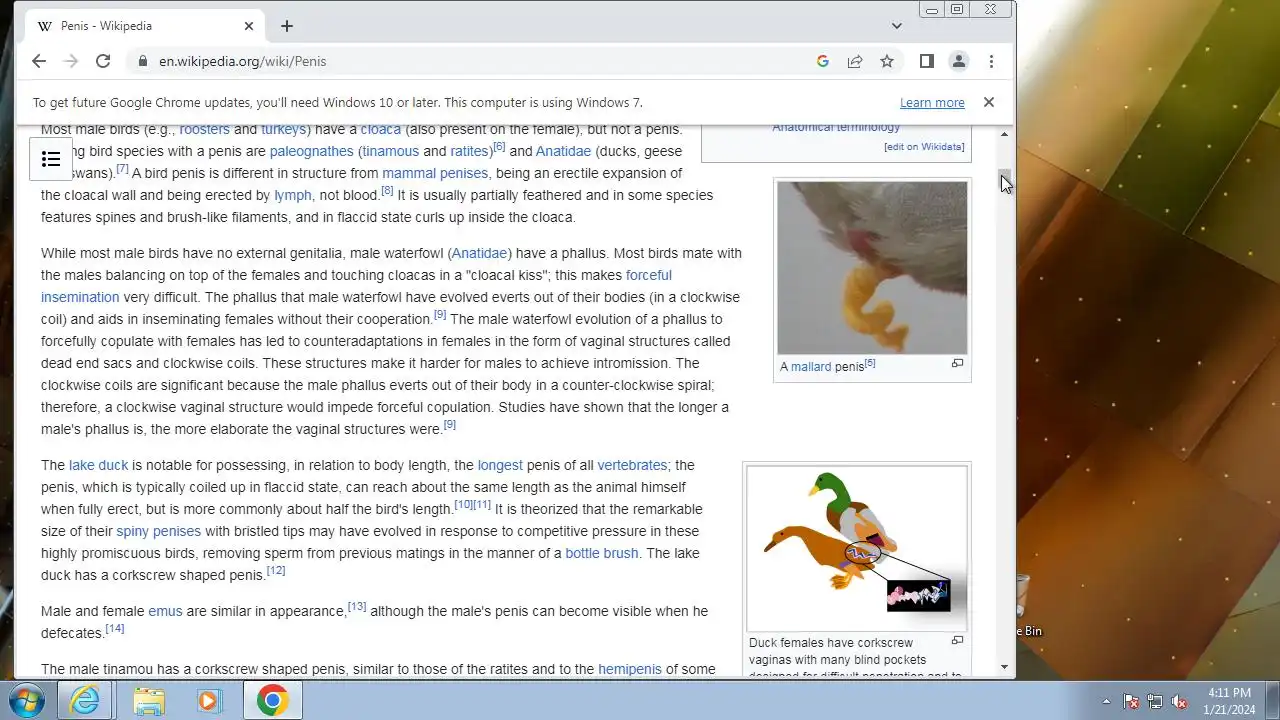Toggle the Wikipedia table of contents

51,159
